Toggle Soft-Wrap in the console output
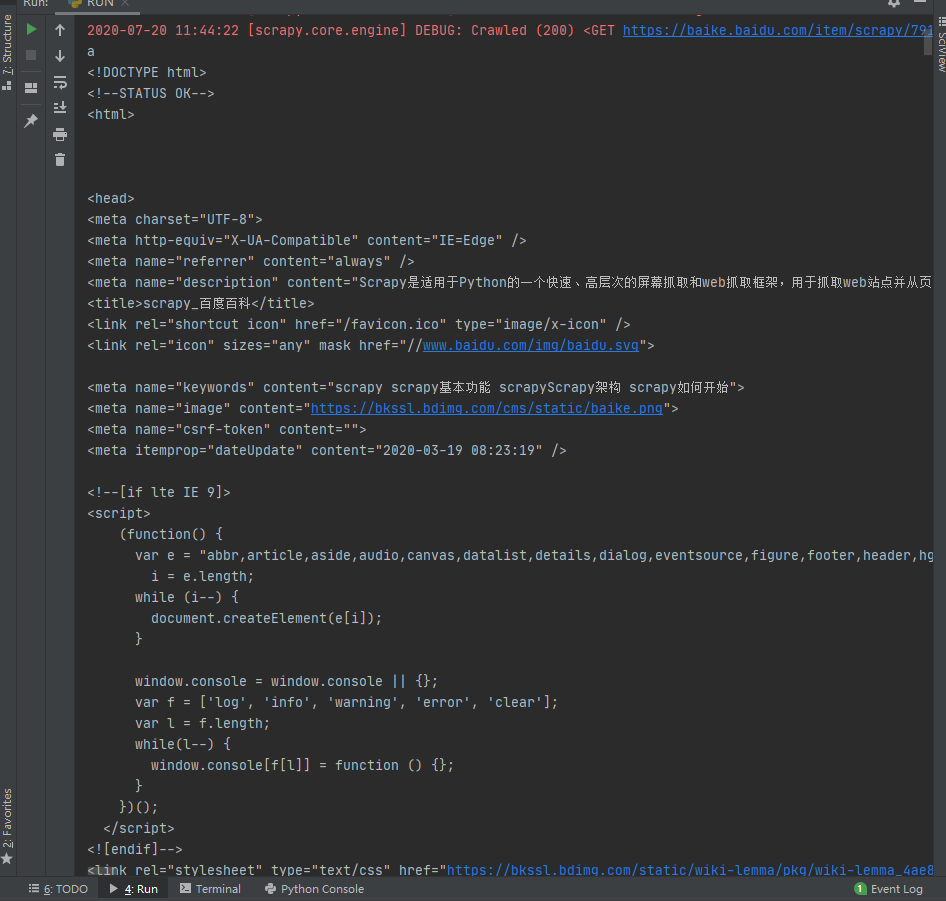Viewport: 946px width, 901px height. click(60, 82)
